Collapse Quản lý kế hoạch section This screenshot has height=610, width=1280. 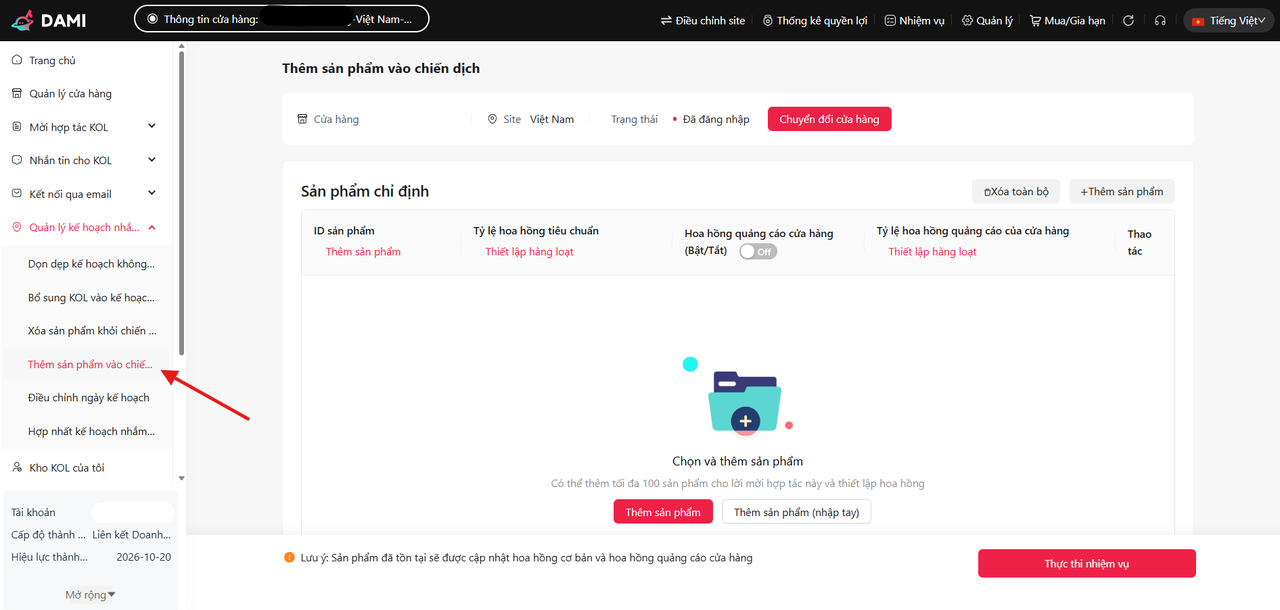pos(152,228)
